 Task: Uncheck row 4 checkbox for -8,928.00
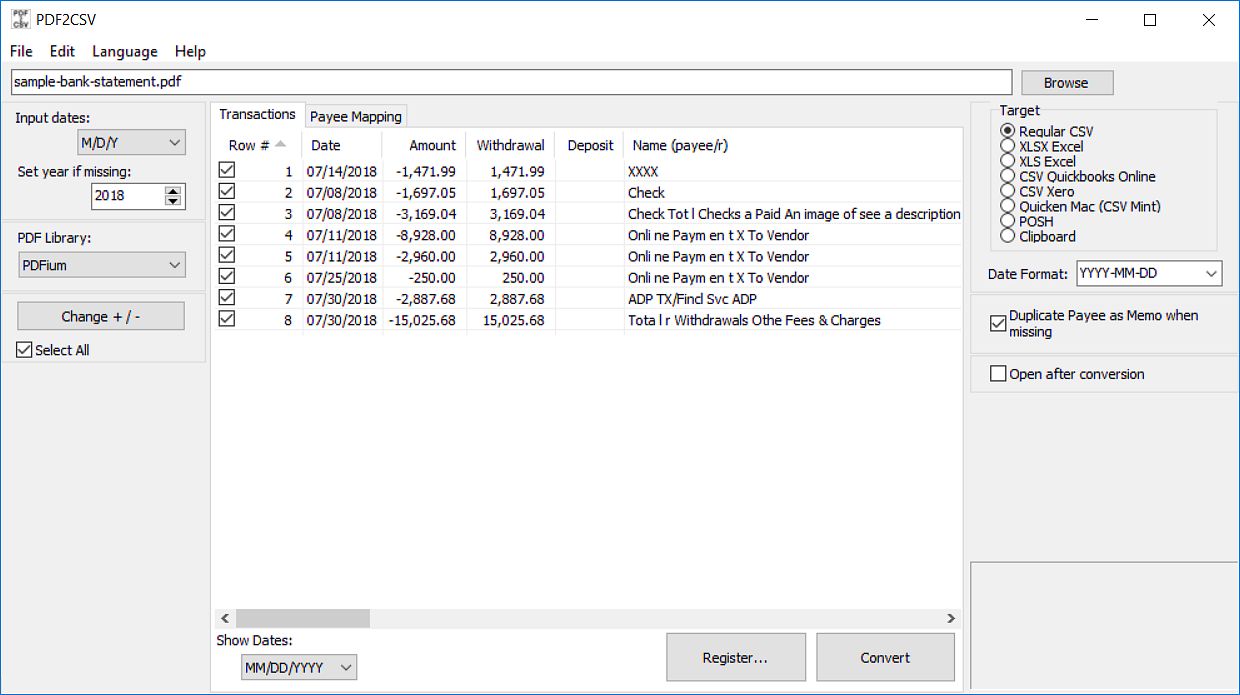pos(227,234)
